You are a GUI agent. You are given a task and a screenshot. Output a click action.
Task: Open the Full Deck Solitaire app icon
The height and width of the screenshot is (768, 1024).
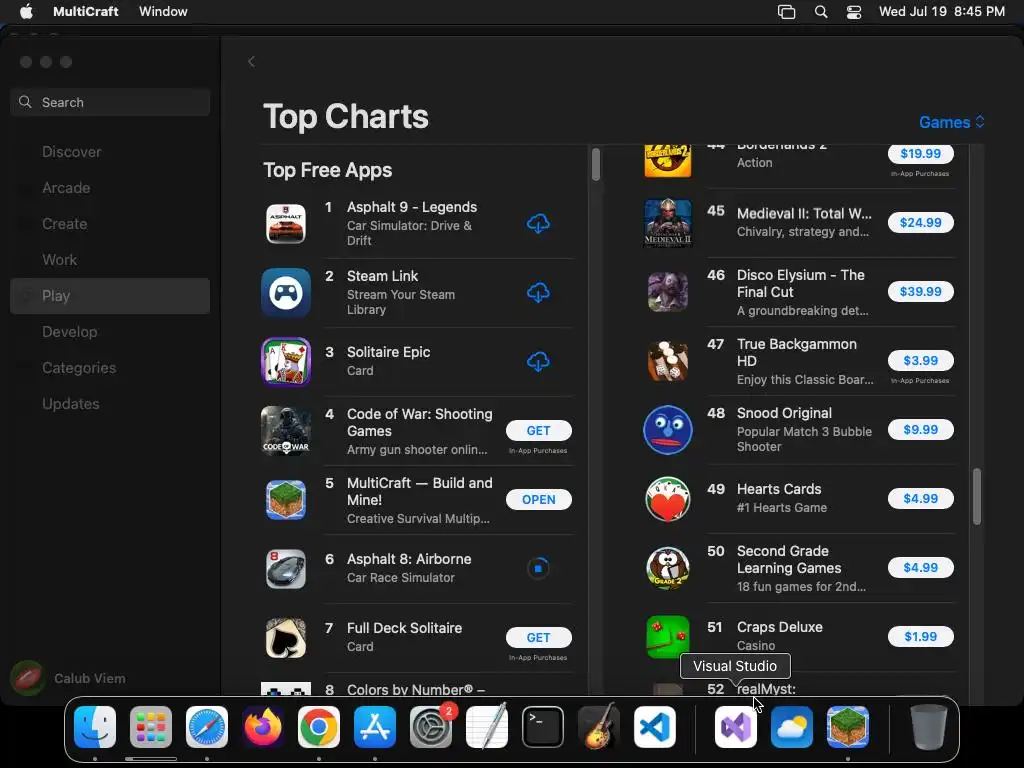click(286, 637)
